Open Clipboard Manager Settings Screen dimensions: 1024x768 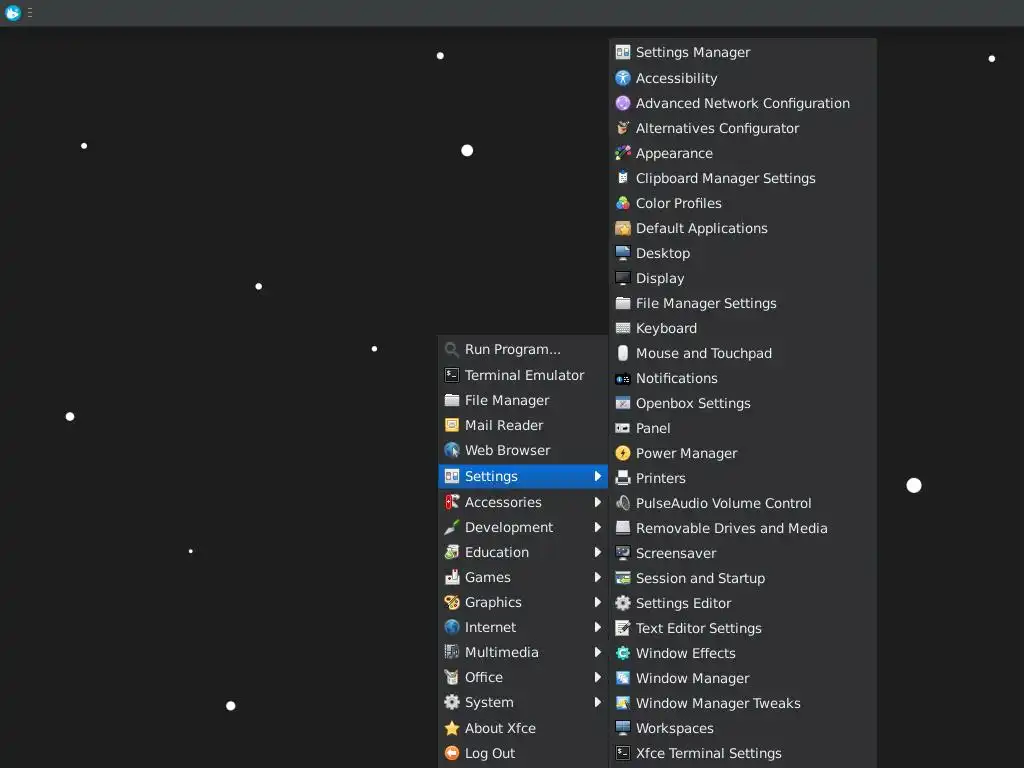tap(743, 178)
